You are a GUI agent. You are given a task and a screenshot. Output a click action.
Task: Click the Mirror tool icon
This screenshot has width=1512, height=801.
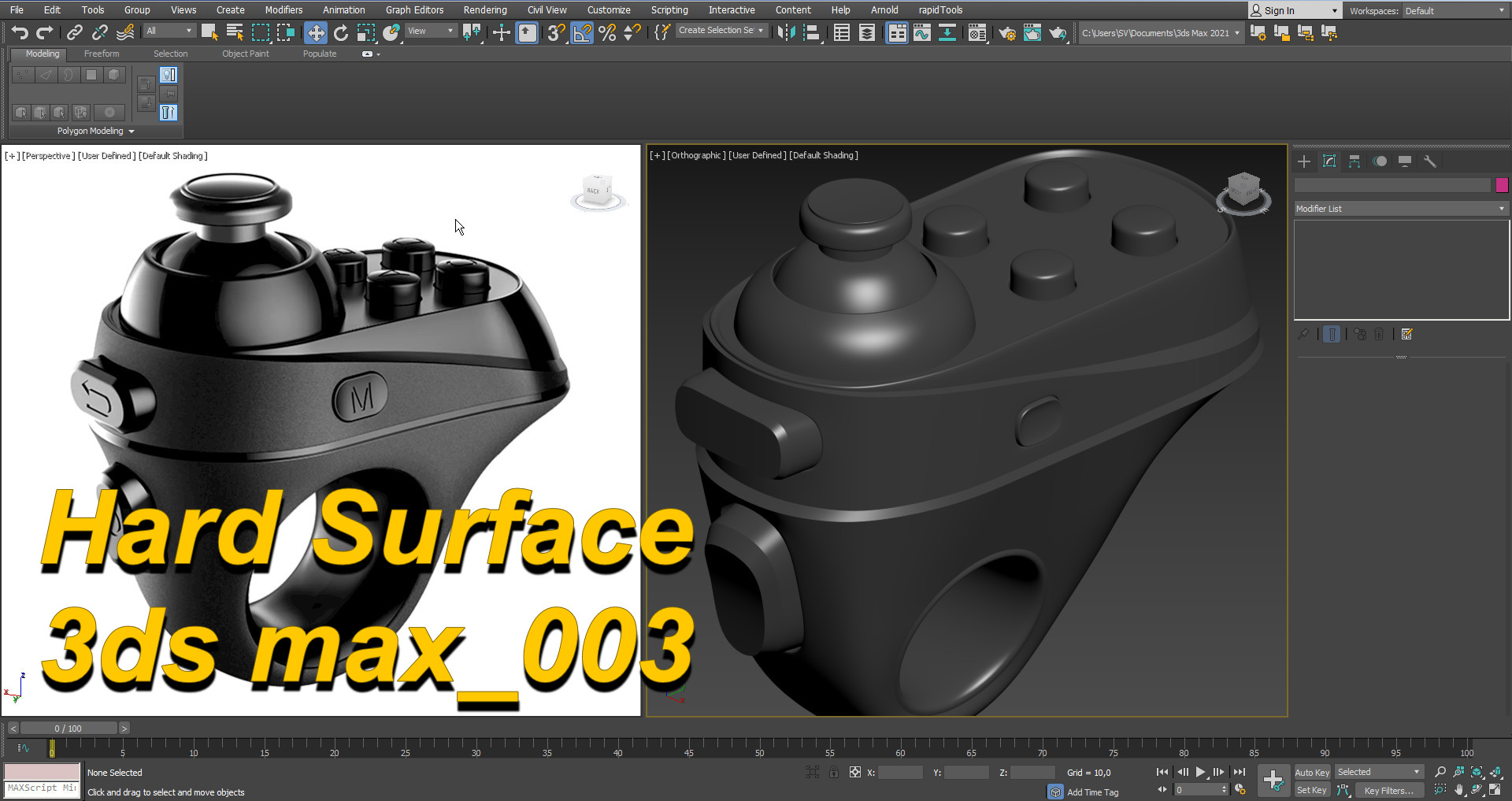click(x=786, y=32)
